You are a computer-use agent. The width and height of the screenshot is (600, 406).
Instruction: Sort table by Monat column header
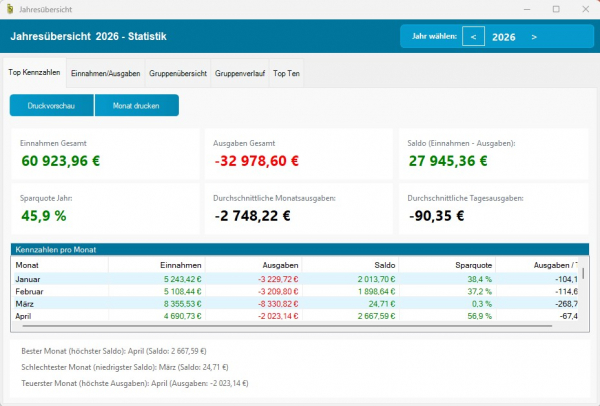[x=60, y=265]
